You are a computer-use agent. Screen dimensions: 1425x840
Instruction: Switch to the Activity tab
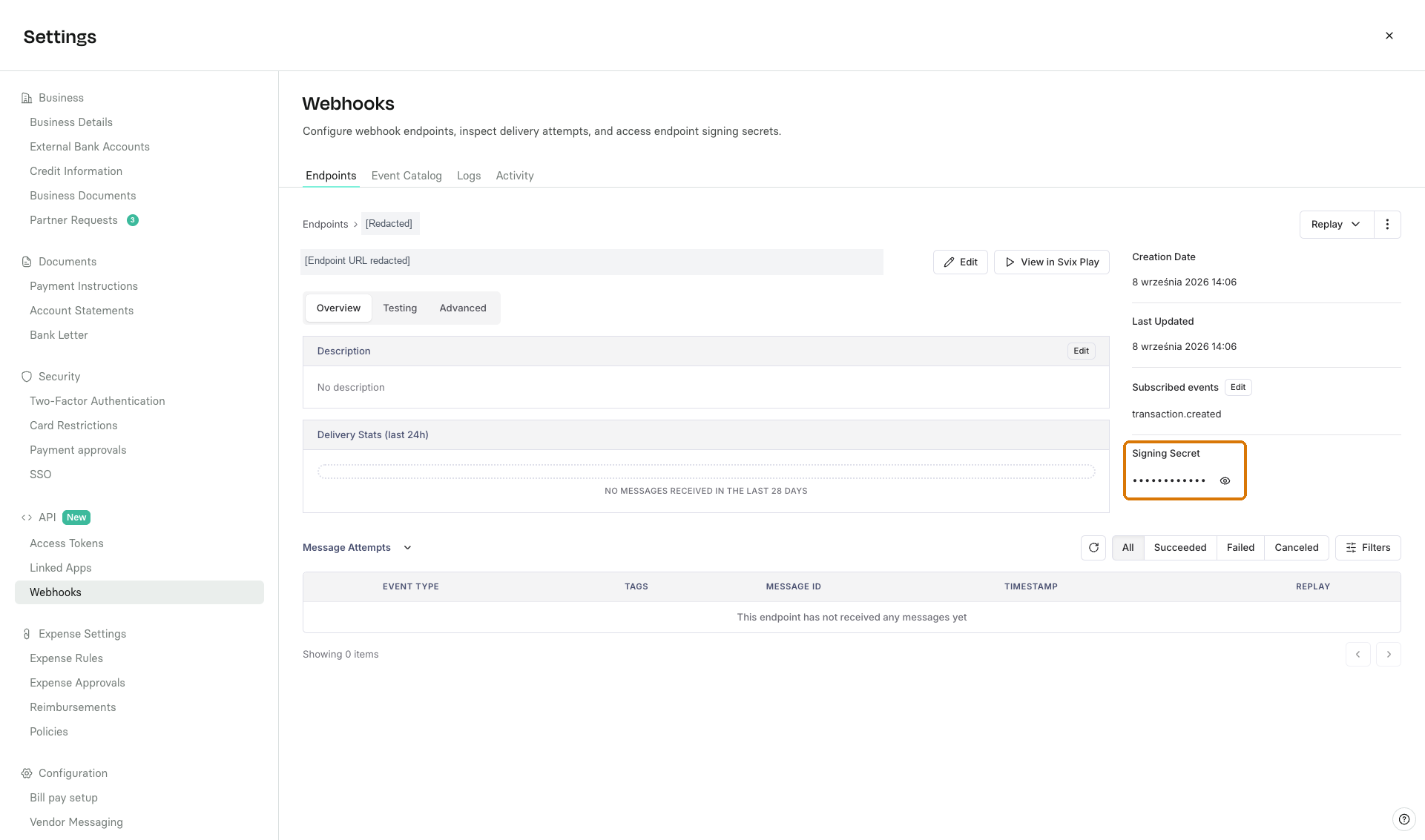coord(515,176)
